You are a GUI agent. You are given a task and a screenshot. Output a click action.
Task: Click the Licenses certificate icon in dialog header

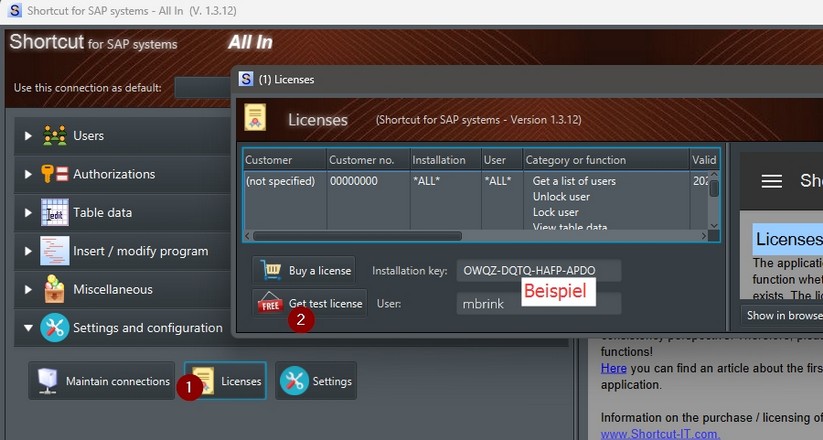click(x=256, y=119)
